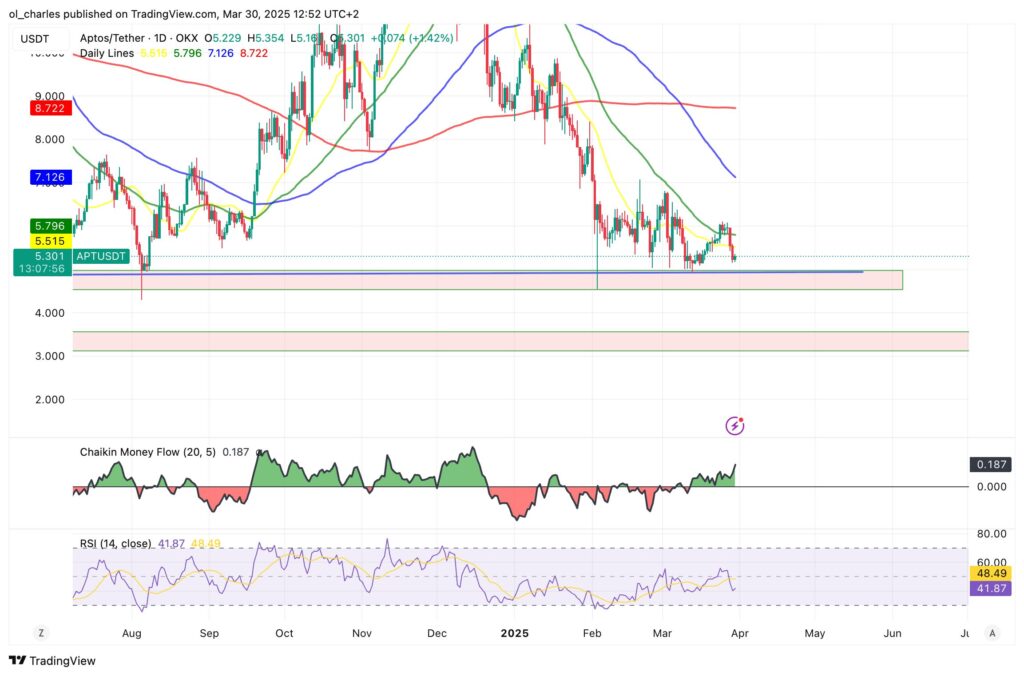Click the yellow 48.49 RSI label
Viewport: 1024px width, 676px height.
[990, 573]
